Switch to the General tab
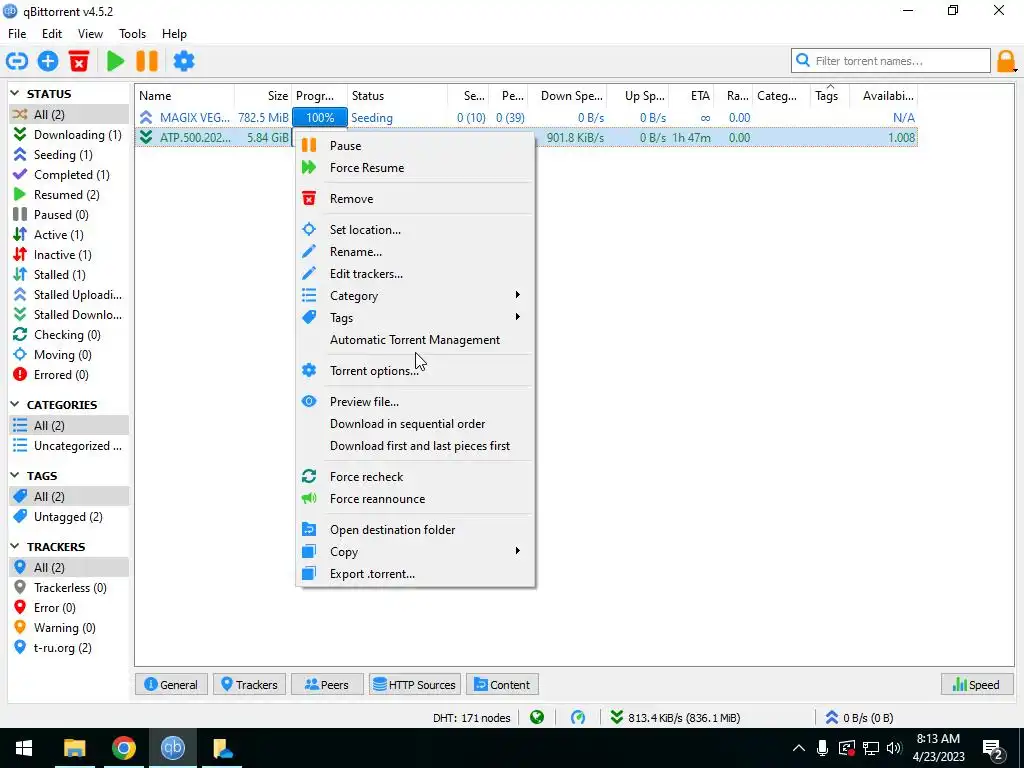The height and width of the screenshot is (768, 1024). (171, 684)
